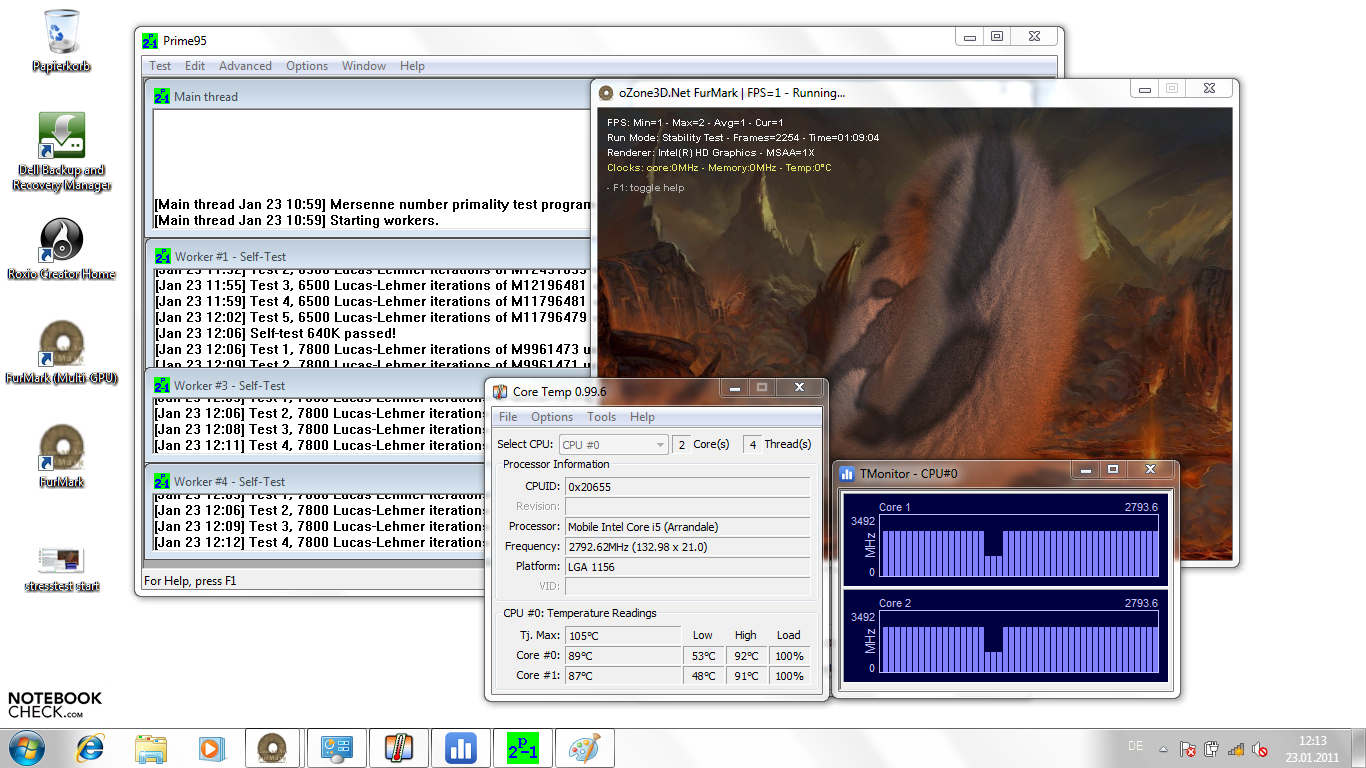Show hidden tray icons arrow
The width and height of the screenshot is (1366, 768).
pos(1162,749)
